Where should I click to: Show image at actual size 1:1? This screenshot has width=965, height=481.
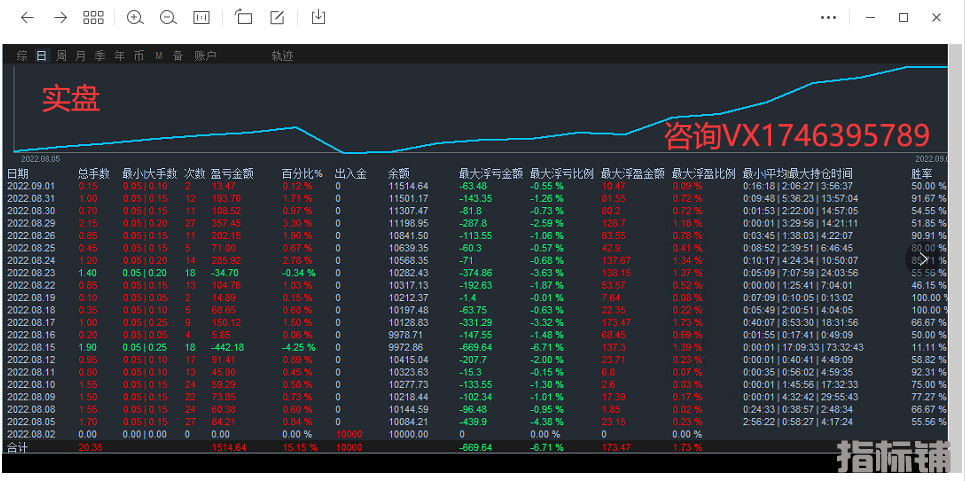[x=201, y=18]
